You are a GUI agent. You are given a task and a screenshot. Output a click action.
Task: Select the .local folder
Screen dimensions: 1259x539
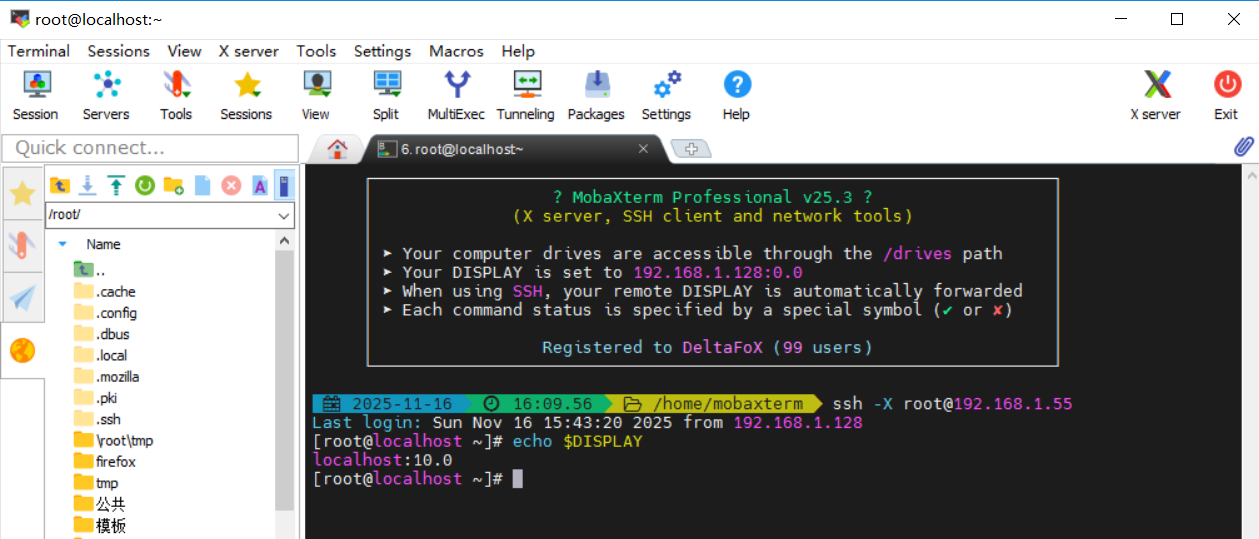point(100,355)
